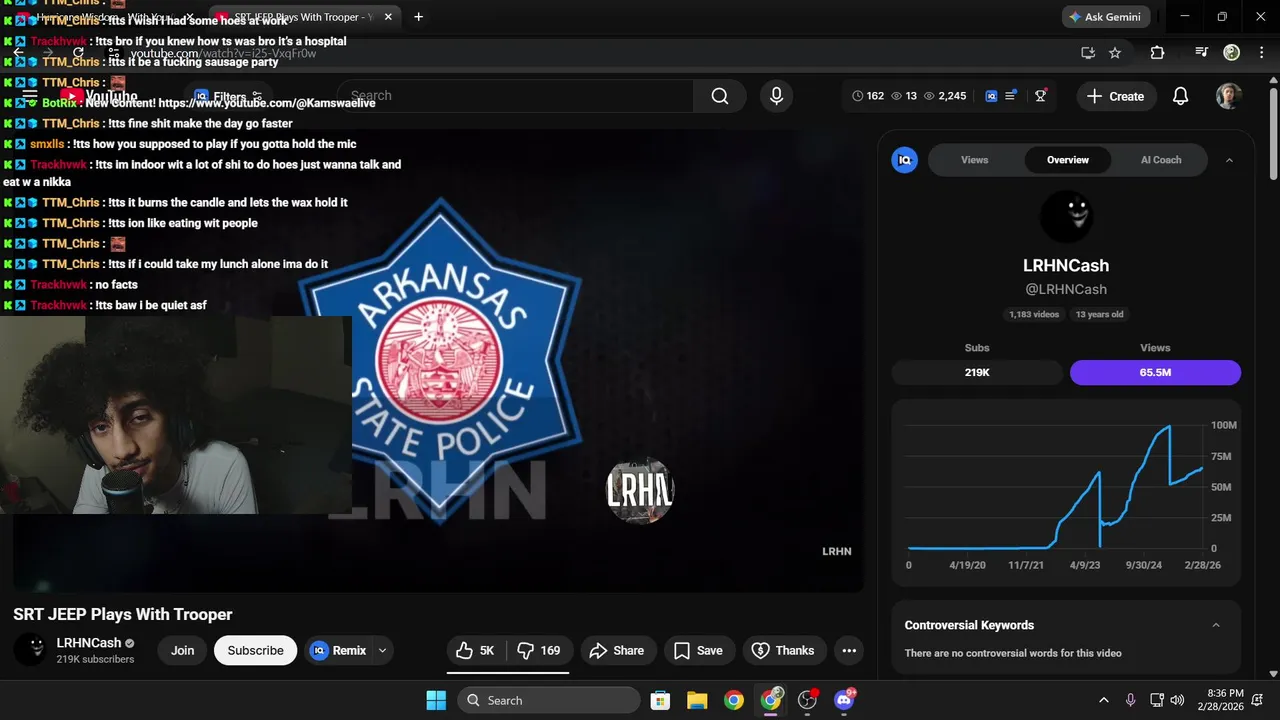The height and width of the screenshot is (720, 1280).
Task: Click the 13 years old badge
Action: tap(1099, 314)
